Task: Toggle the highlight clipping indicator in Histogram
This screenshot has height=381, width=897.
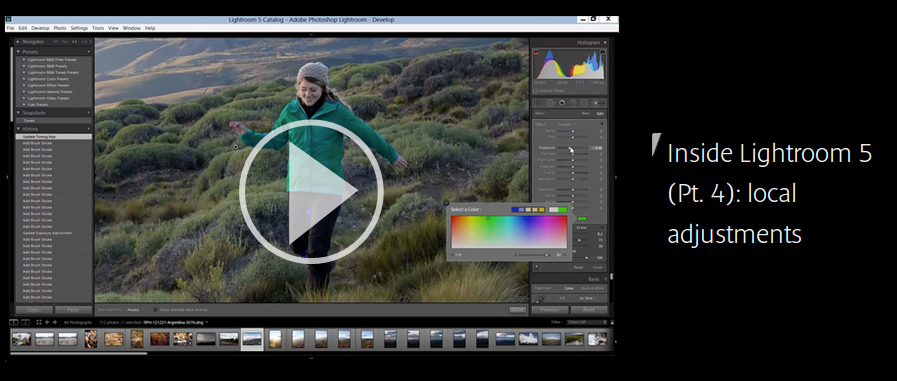Action: [602, 52]
